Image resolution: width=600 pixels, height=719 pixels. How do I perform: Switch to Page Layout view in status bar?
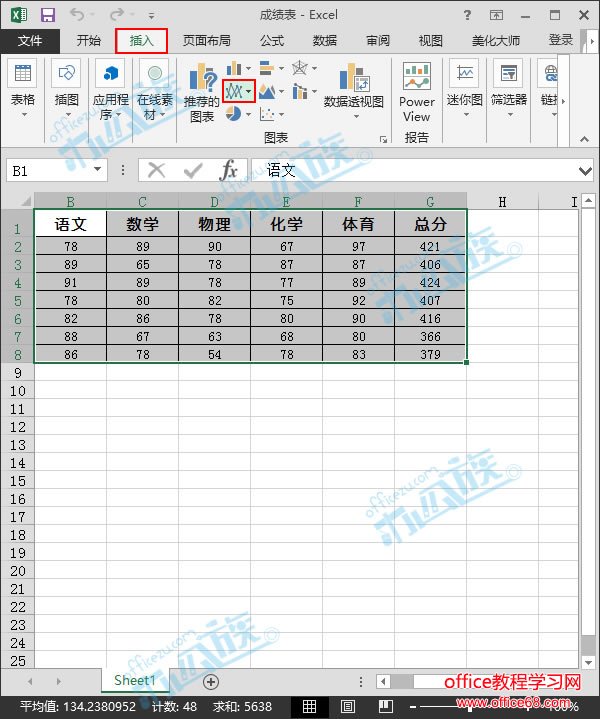pyautogui.click(x=348, y=707)
